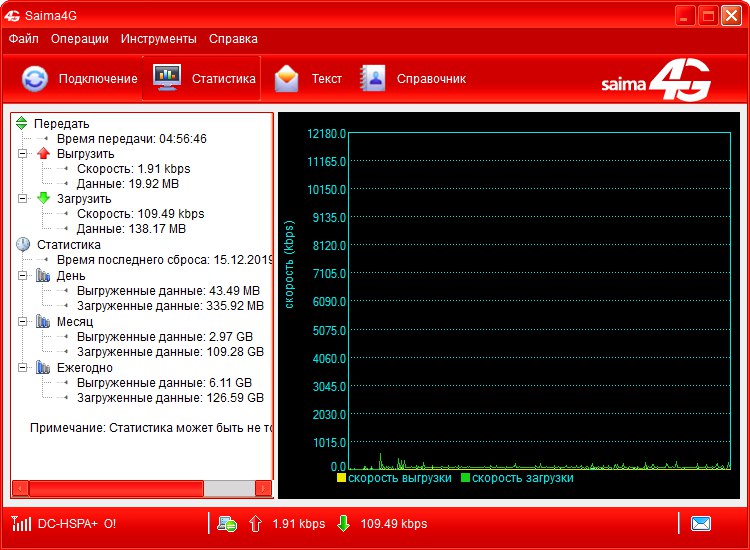The image size is (750, 550).
Task: Open the Файл menu
Action: 23,39
